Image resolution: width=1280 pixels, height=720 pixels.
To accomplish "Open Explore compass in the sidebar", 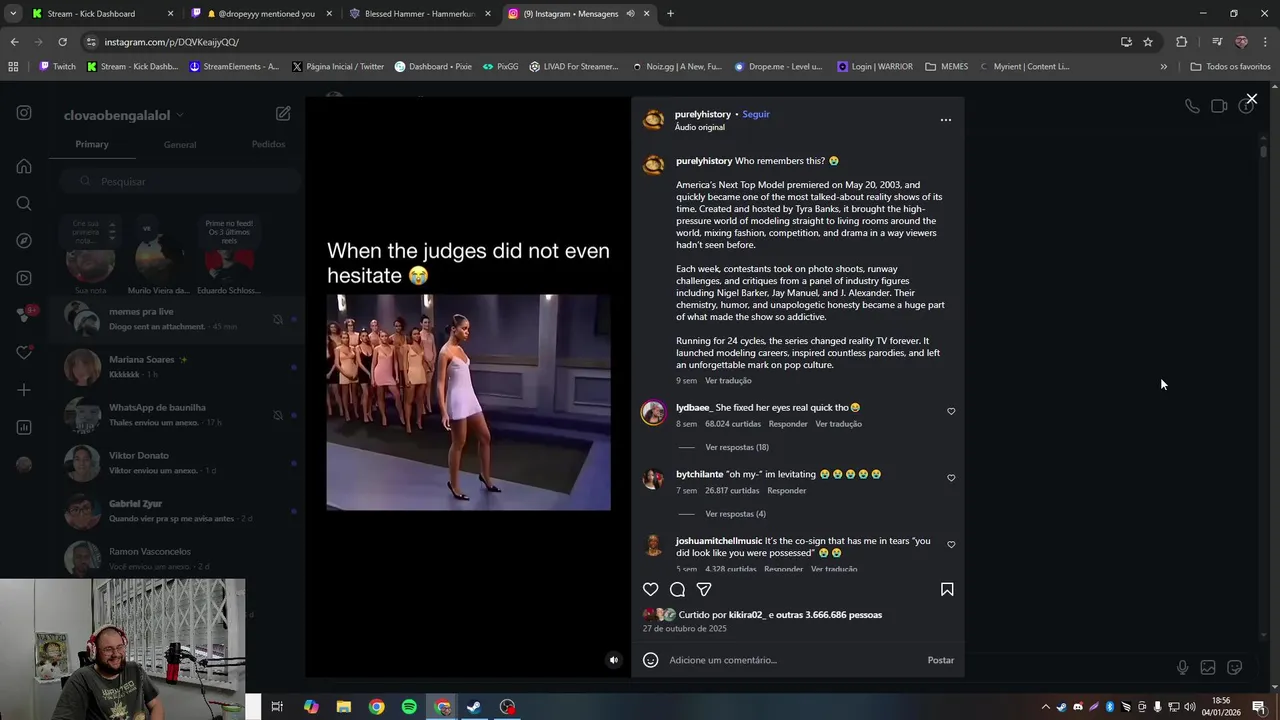I will click(24, 241).
